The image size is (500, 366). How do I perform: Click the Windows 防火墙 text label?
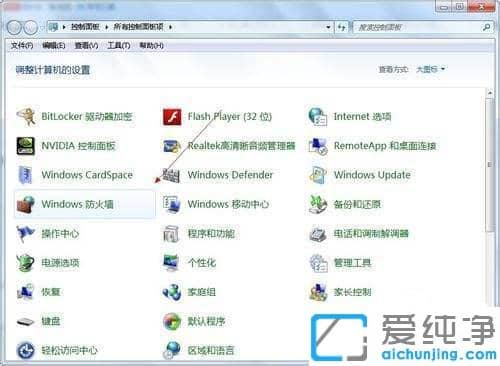coord(78,204)
